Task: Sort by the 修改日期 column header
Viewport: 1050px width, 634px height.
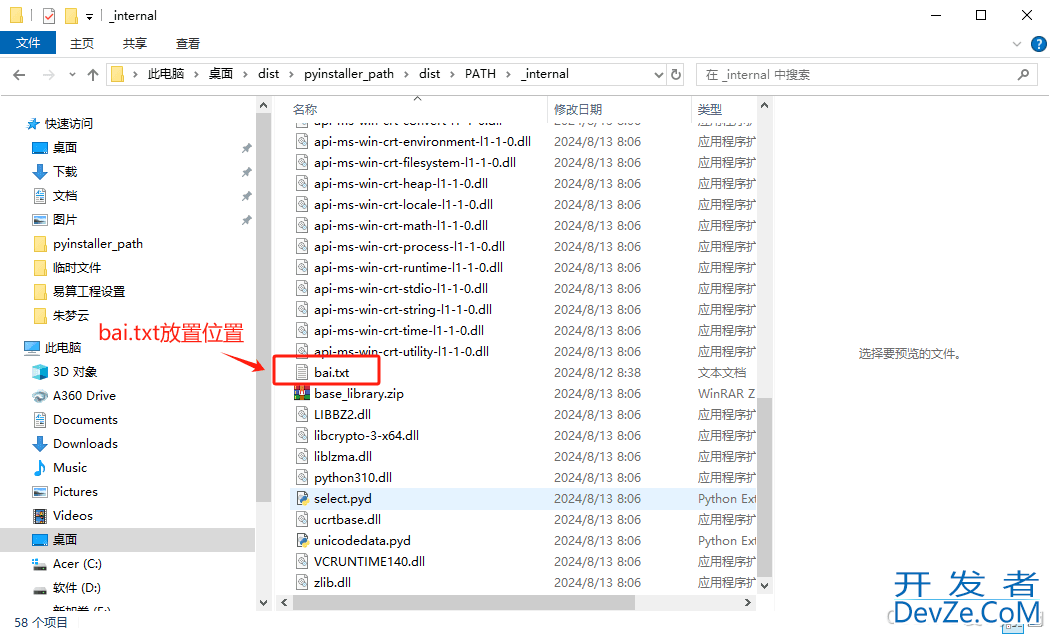Action: [578, 109]
